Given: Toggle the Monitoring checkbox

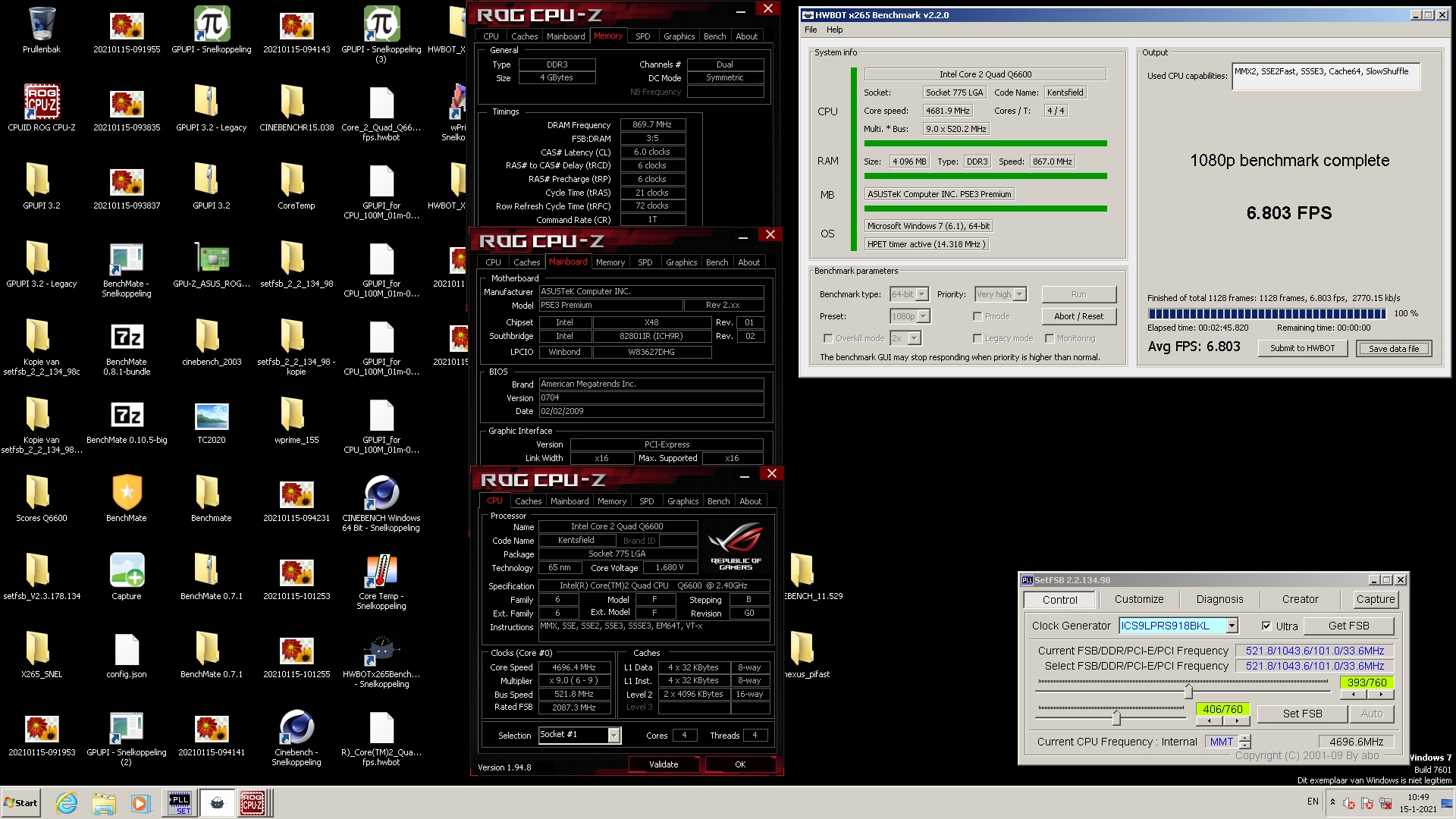Looking at the screenshot, I should [1050, 338].
